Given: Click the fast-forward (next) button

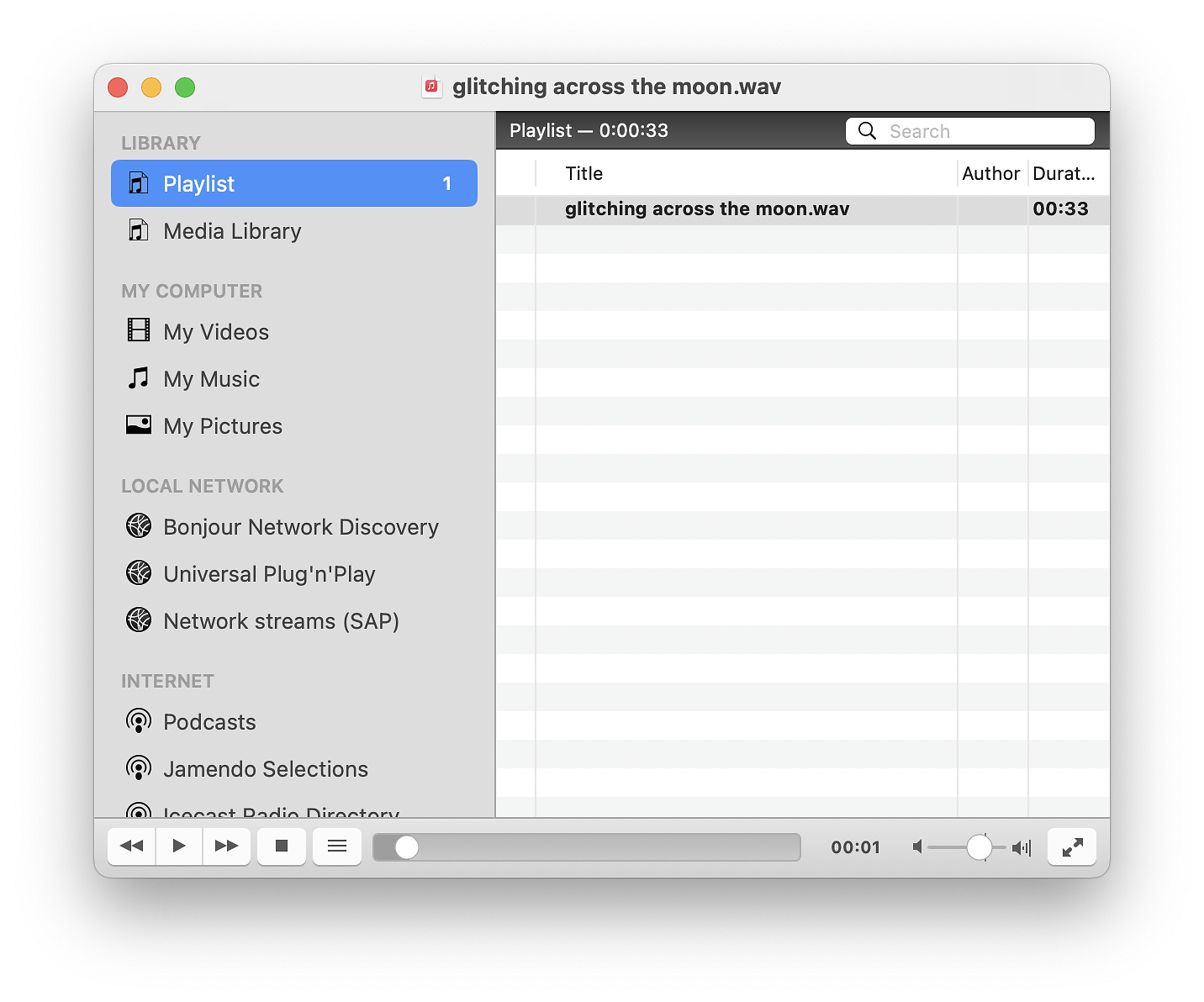Looking at the screenshot, I should click(226, 846).
